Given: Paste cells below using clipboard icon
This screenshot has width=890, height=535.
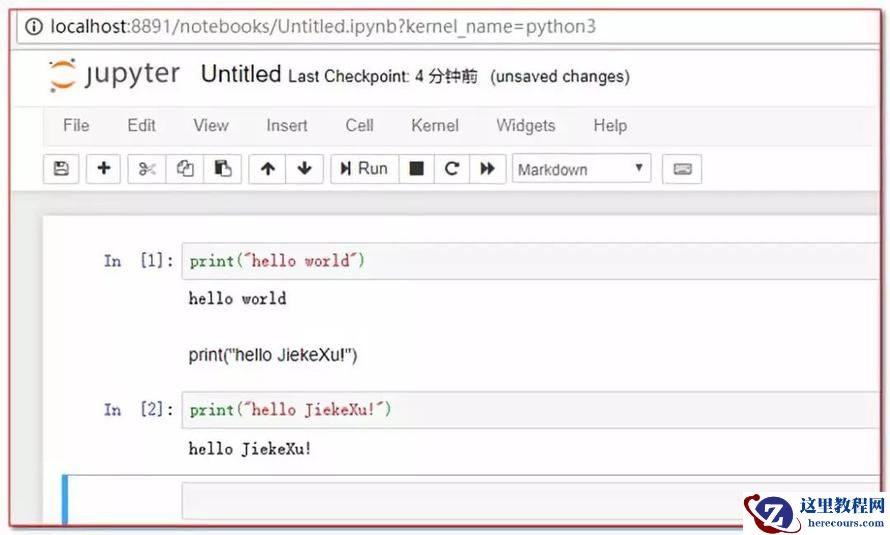Looking at the screenshot, I should click(x=223, y=169).
